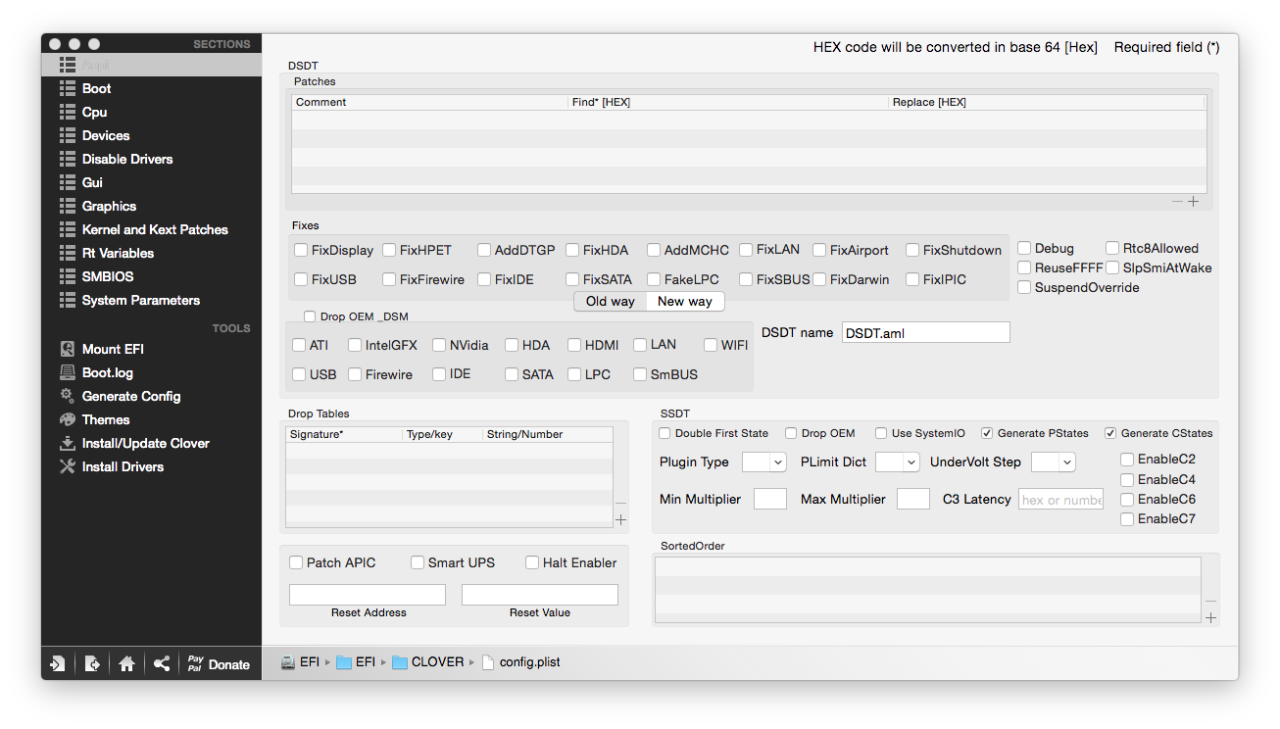Enable the Patch APIC checkbox
The image size is (1280, 729).
(296, 563)
